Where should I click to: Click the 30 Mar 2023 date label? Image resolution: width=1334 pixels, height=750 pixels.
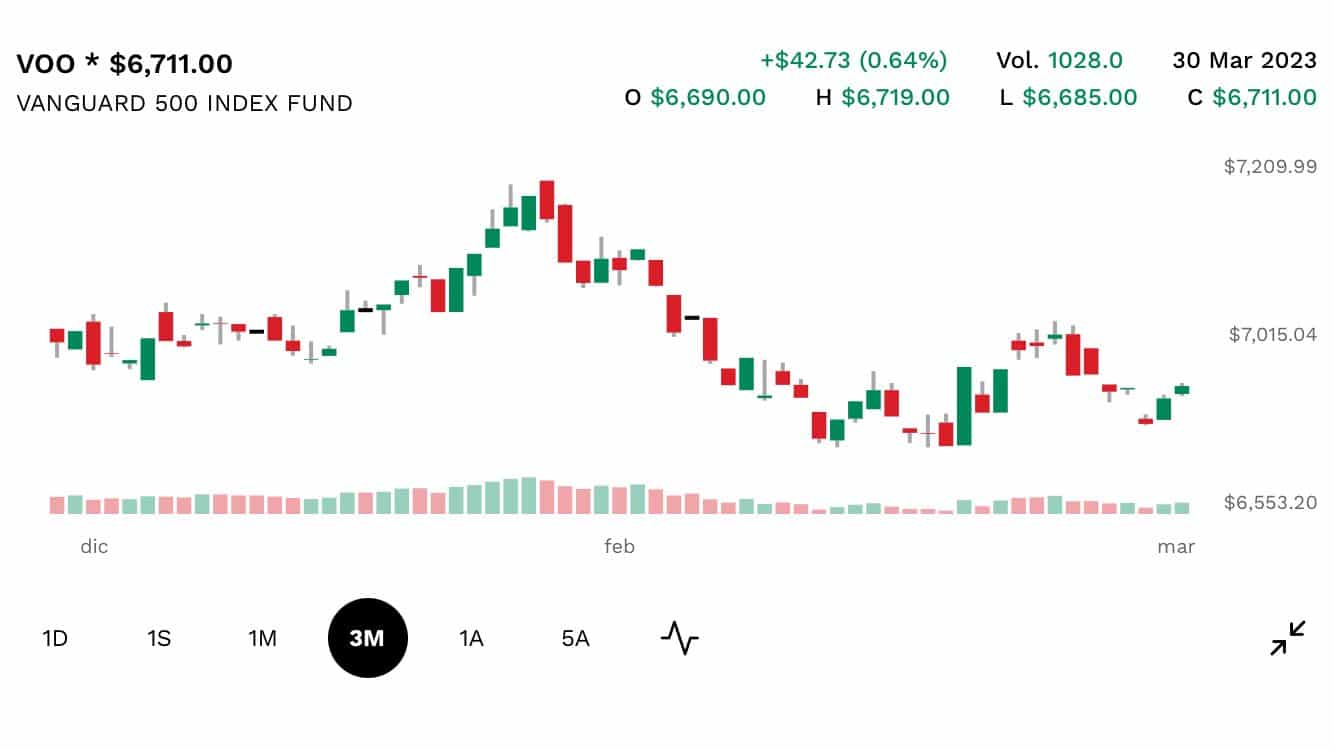click(x=1244, y=60)
